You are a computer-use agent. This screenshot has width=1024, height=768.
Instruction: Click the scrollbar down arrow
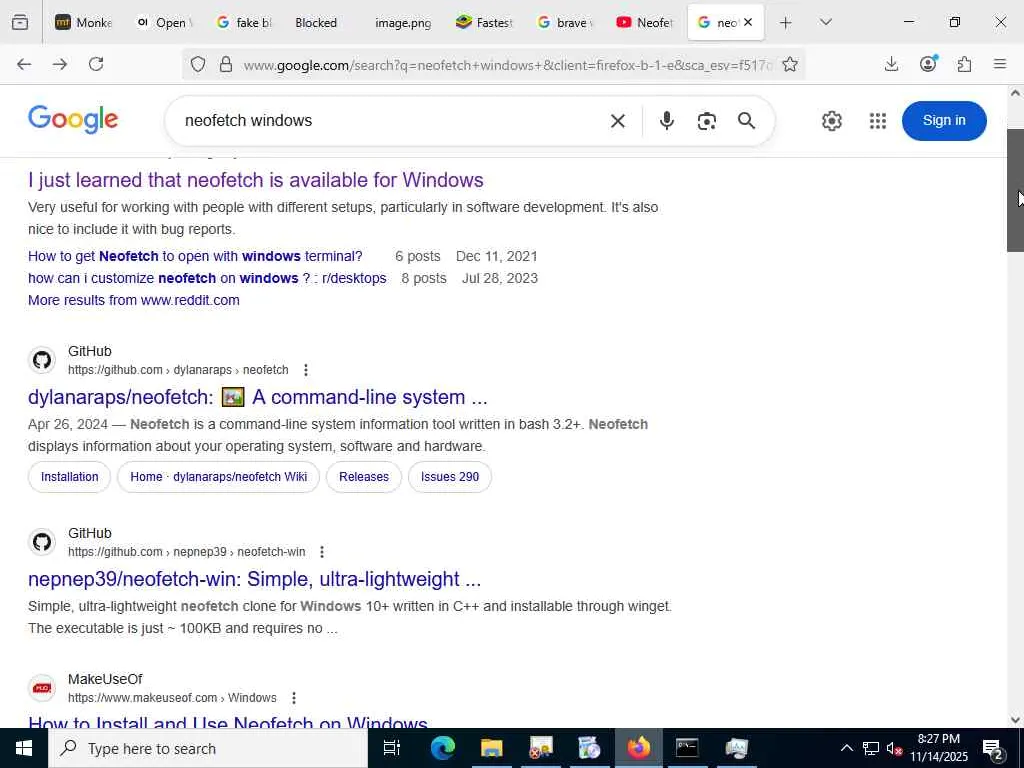[1015, 720]
